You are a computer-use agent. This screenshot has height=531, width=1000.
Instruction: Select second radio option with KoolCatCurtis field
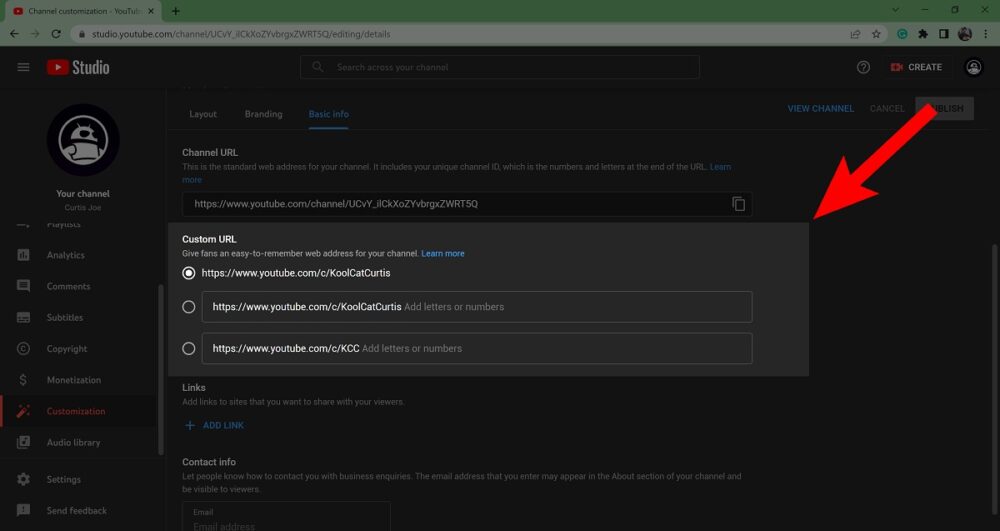189,307
